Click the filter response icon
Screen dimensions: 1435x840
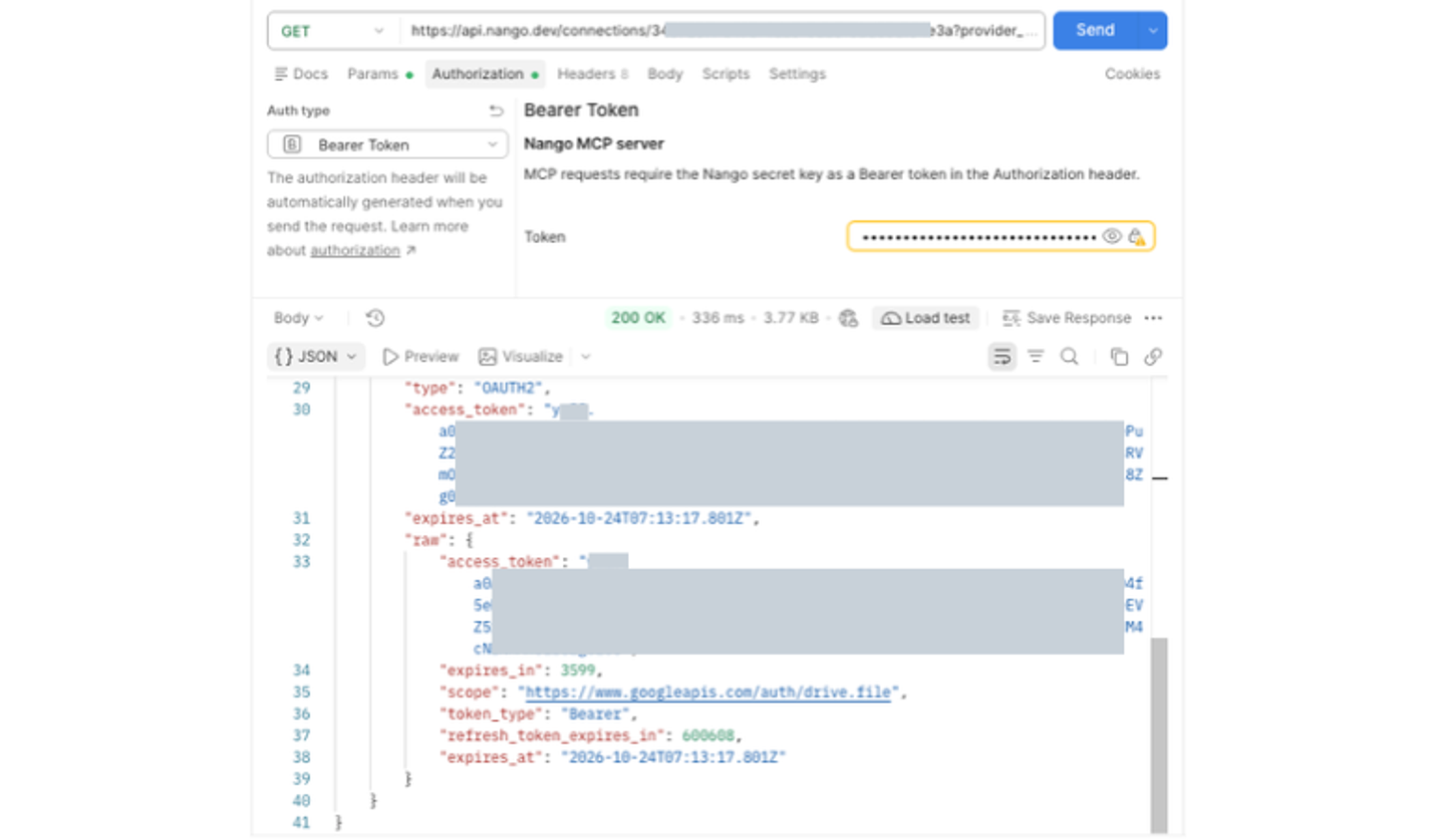[1036, 357]
